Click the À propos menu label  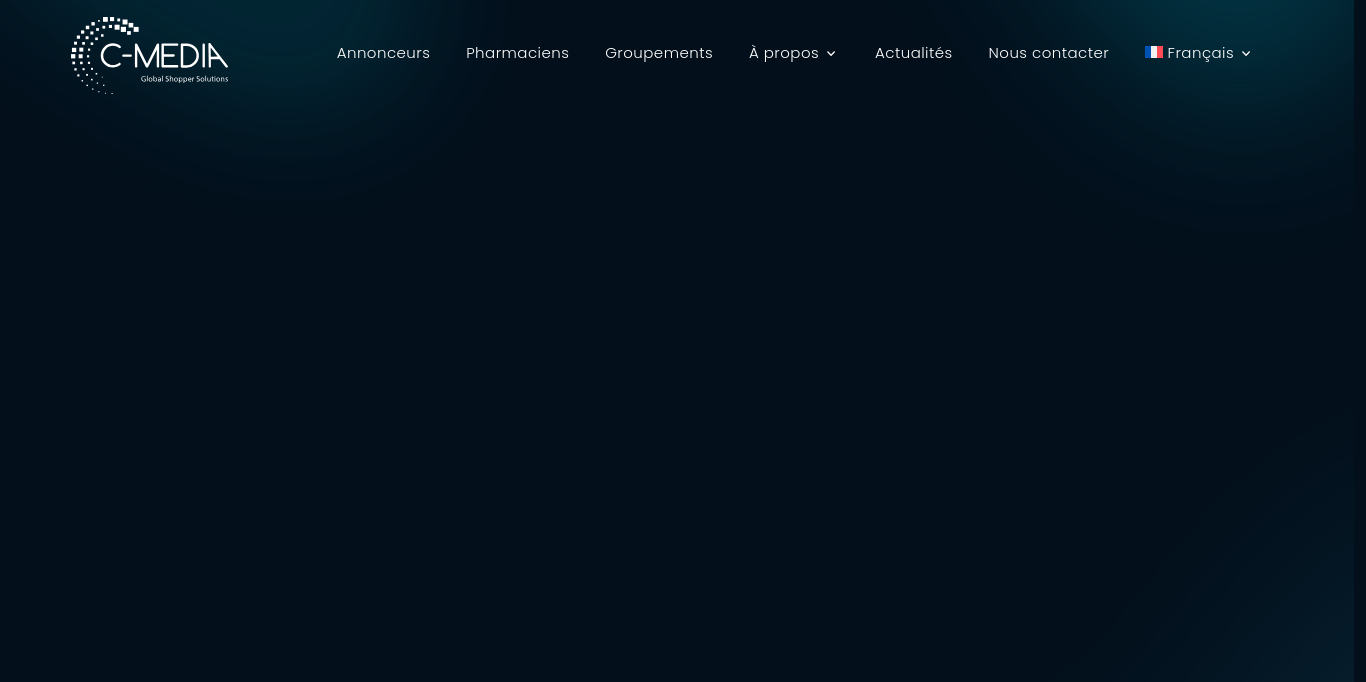783,53
